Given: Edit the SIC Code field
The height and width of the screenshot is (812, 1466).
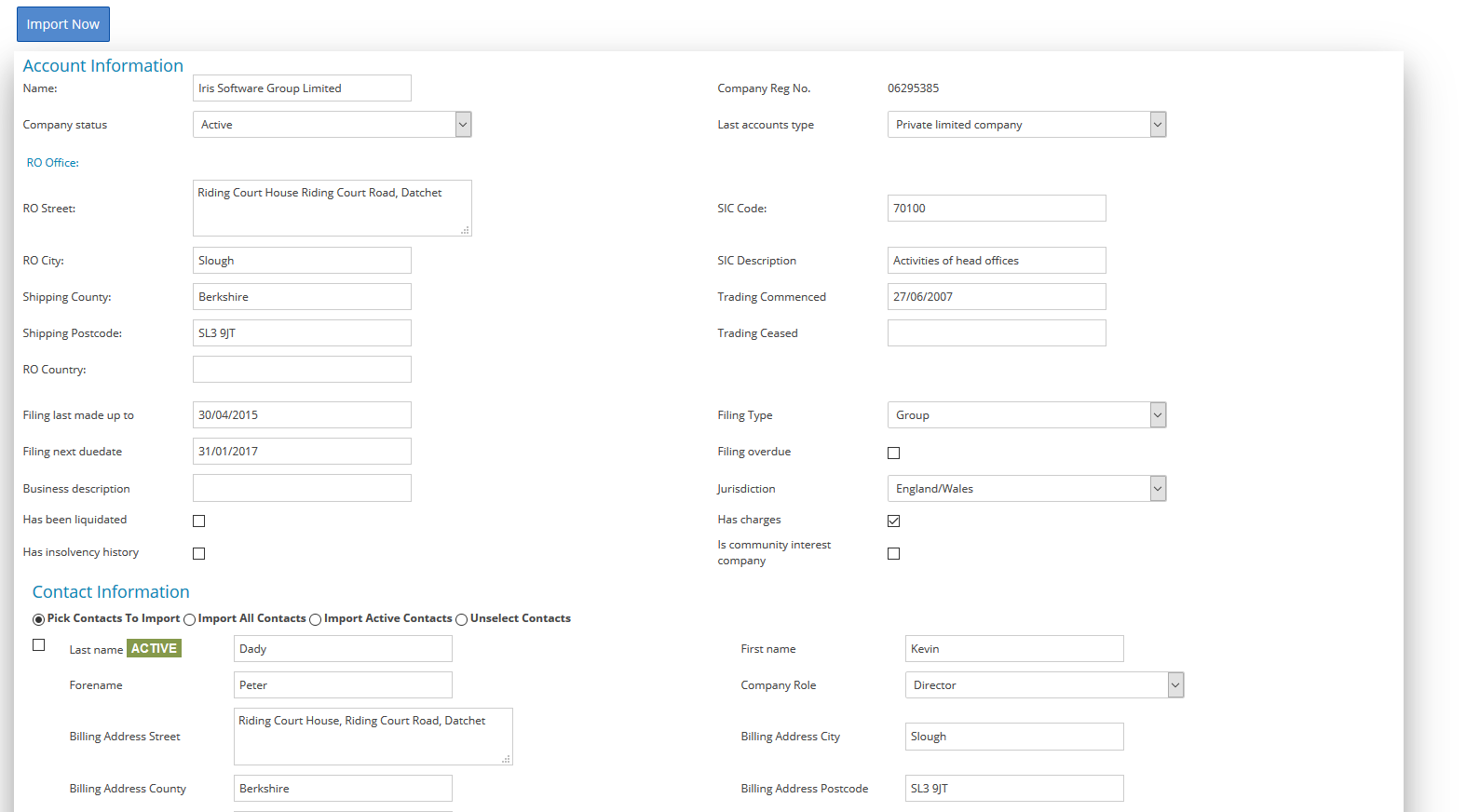Looking at the screenshot, I should (997, 209).
